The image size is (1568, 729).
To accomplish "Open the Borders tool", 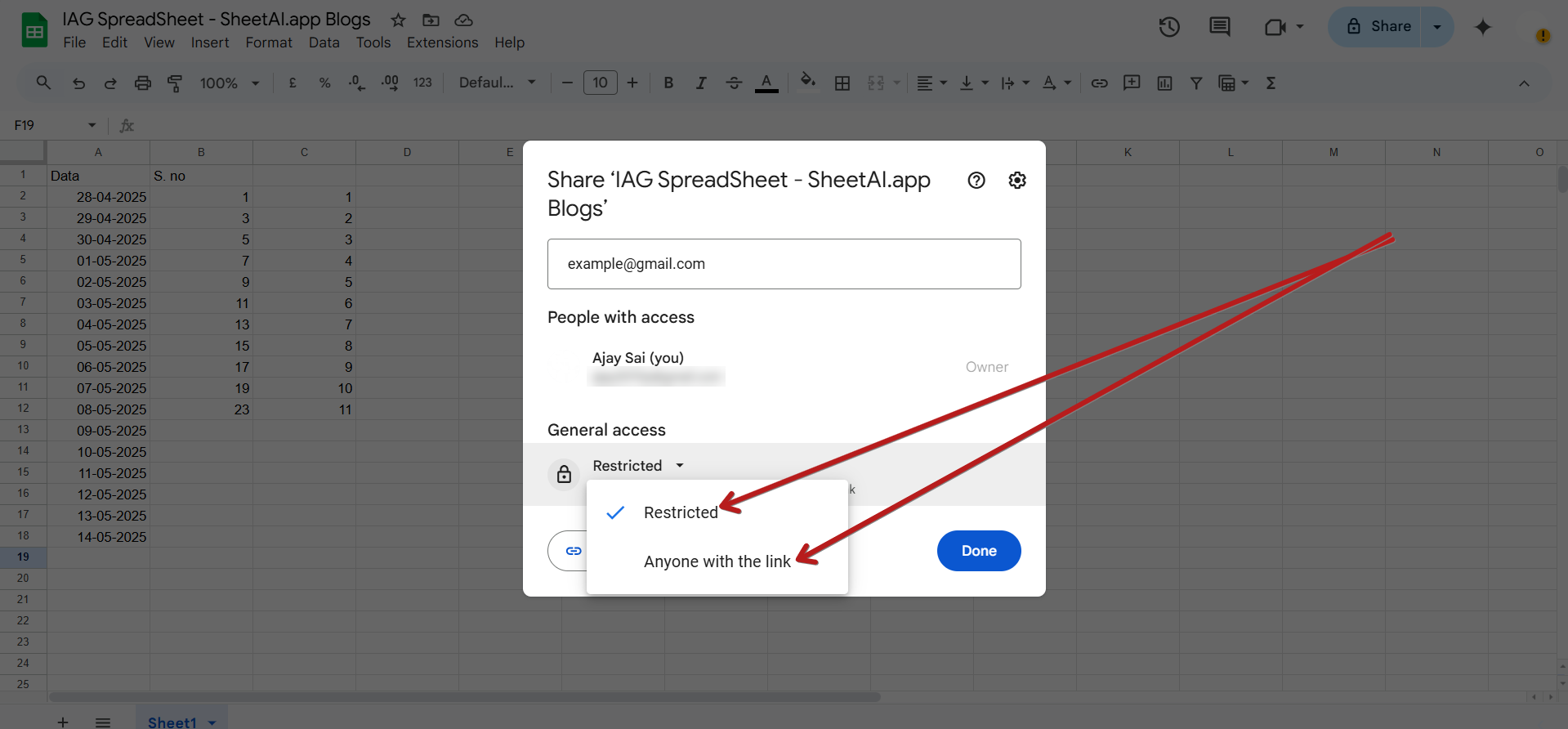I will [842, 83].
